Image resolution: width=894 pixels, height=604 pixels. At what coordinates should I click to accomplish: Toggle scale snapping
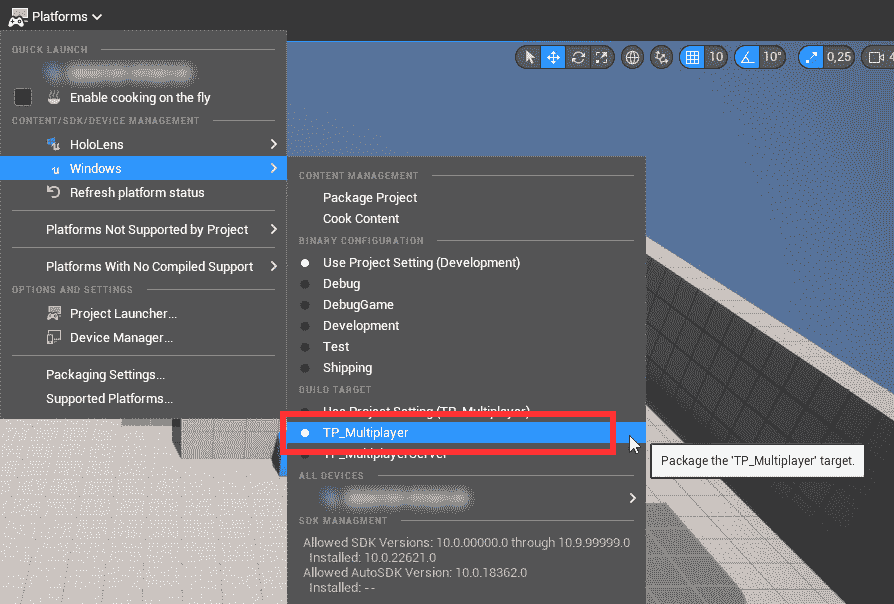point(811,57)
